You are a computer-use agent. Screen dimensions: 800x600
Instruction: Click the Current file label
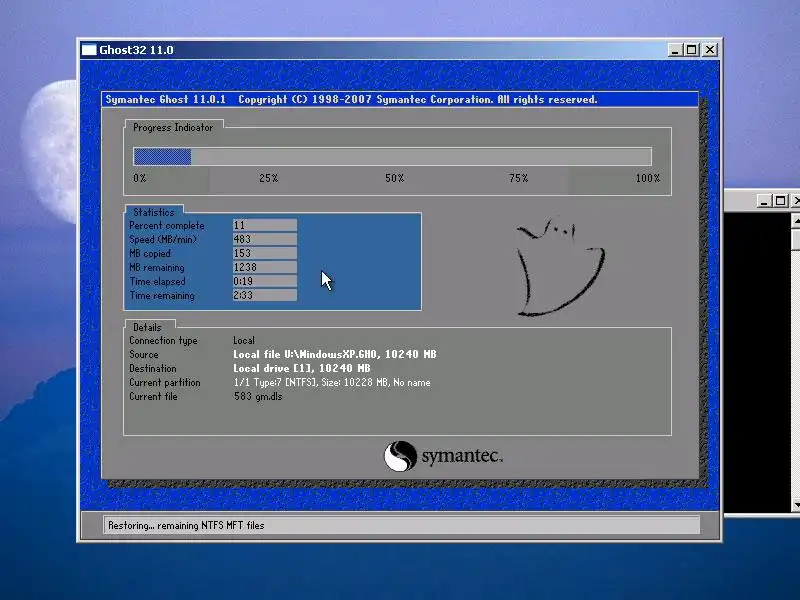tap(153, 396)
